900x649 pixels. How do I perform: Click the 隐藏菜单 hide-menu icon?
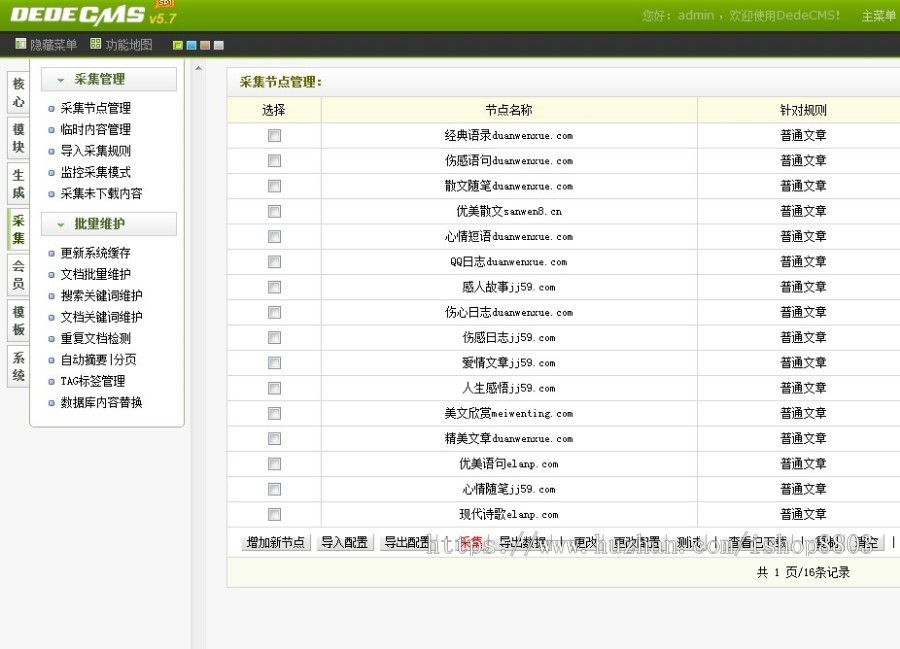[20, 44]
